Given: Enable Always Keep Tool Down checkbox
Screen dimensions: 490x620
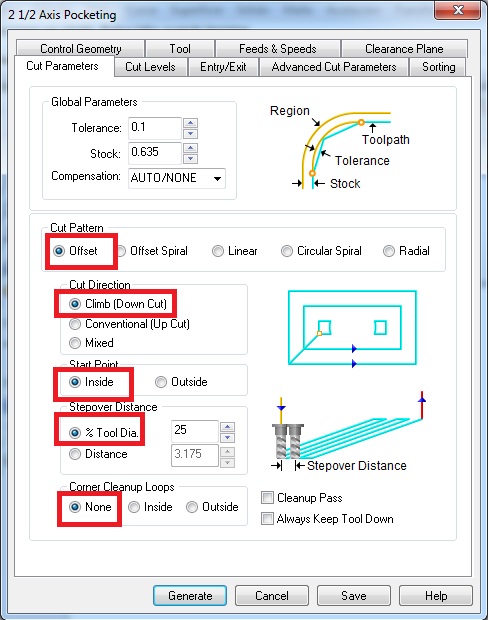Looking at the screenshot, I should (x=327, y=519).
